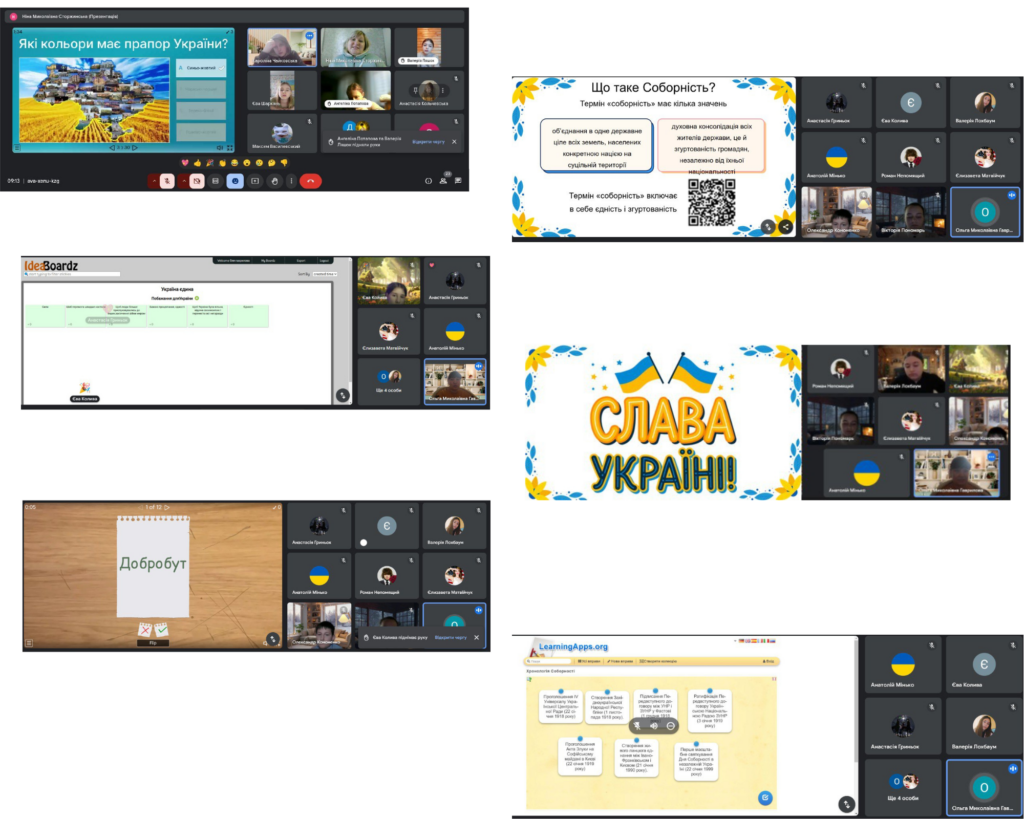Image resolution: width=1024 pixels, height=819 pixels.
Task: Open the 'Ще 4 особи' tile in IdeaBoardz meeting
Action: [x=389, y=380]
